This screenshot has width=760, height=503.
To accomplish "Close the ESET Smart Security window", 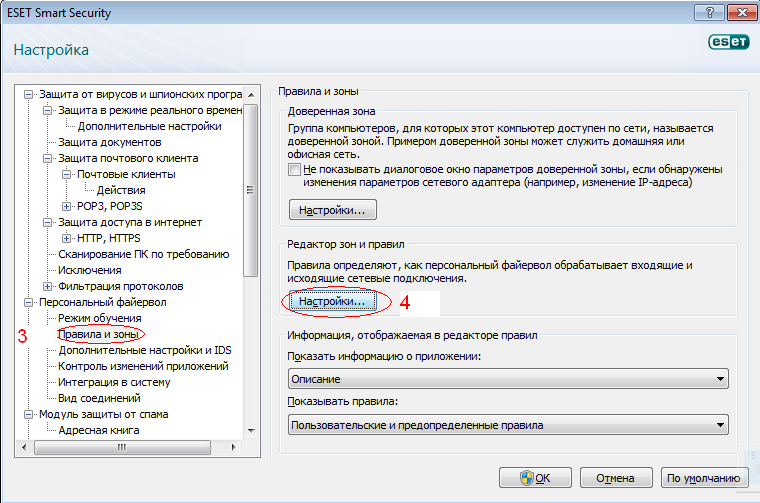I will coord(742,13).
